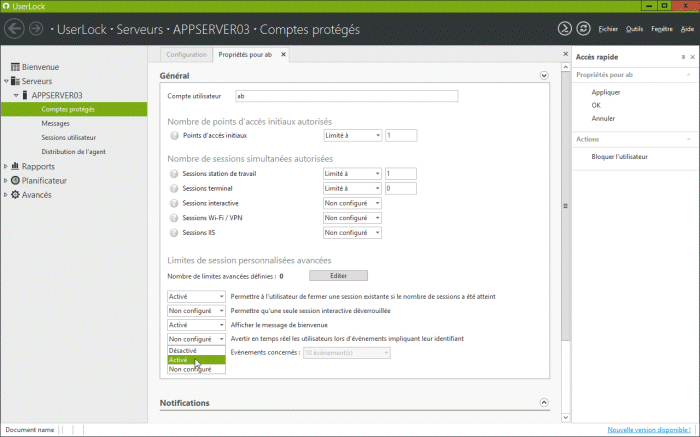Open dropdown for Afficher le message de bienvenue
The height and width of the screenshot is (437, 700).
(x=196, y=325)
